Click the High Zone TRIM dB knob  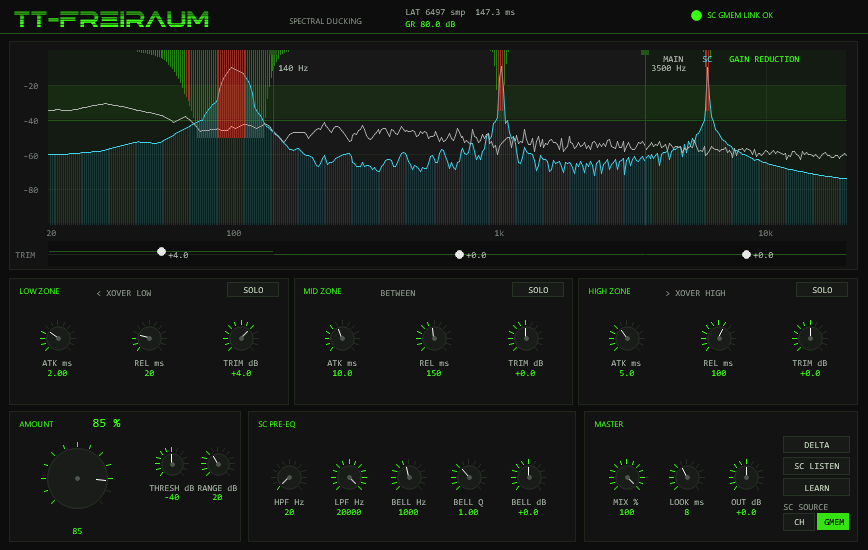[x=810, y=338]
